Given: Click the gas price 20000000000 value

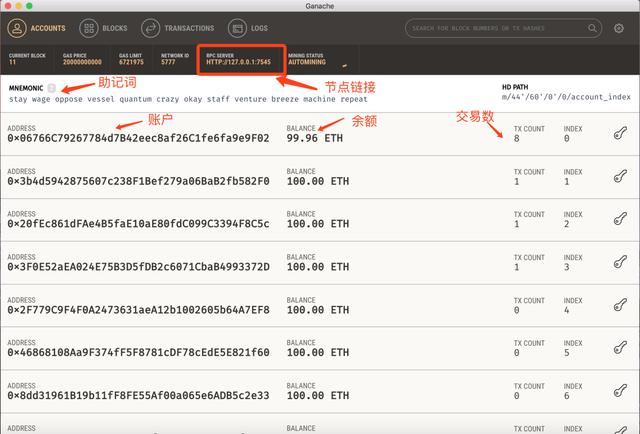Looking at the screenshot, I should [x=82, y=62].
